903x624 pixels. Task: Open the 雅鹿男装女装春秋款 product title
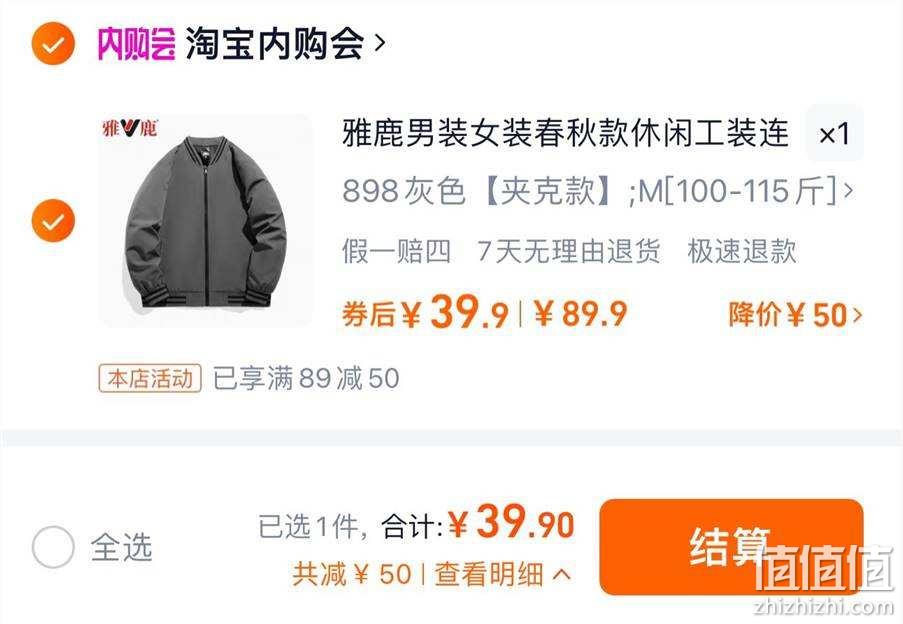565,132
